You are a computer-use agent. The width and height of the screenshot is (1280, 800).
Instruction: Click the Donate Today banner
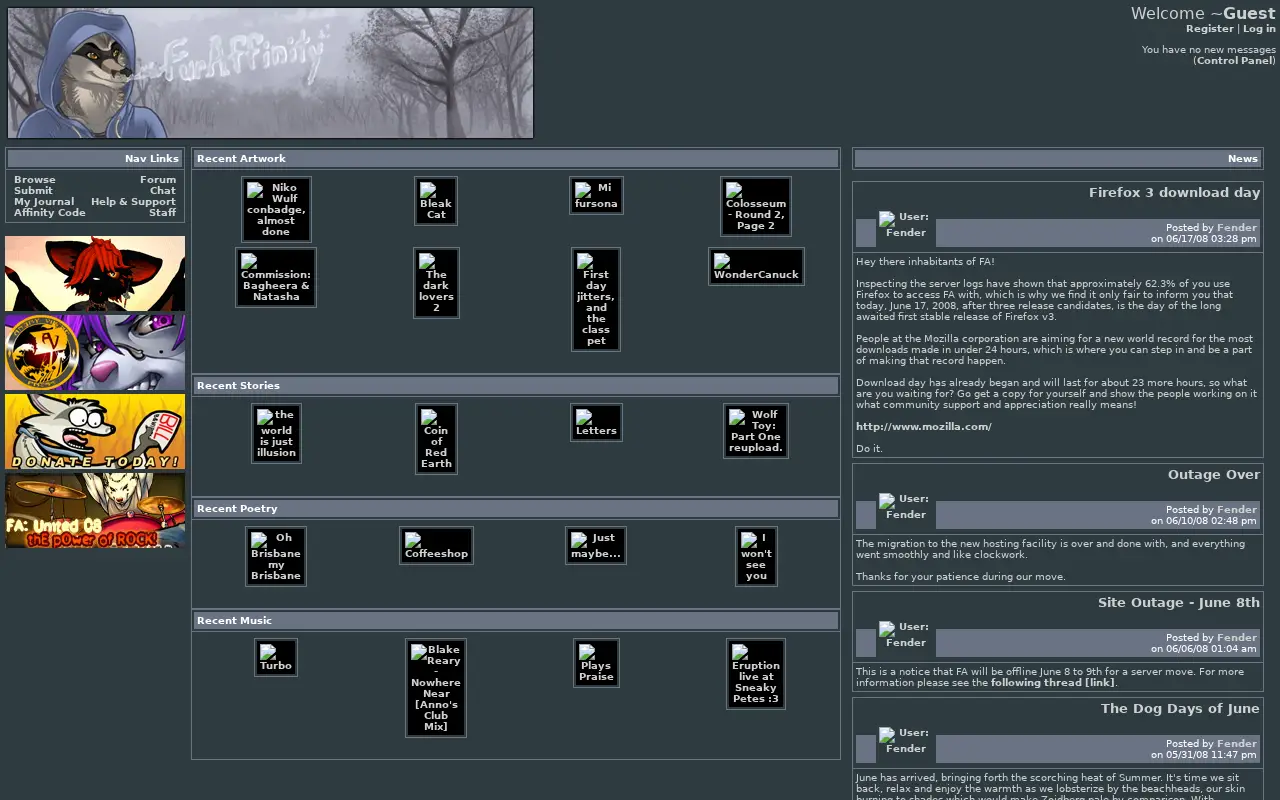95,431
